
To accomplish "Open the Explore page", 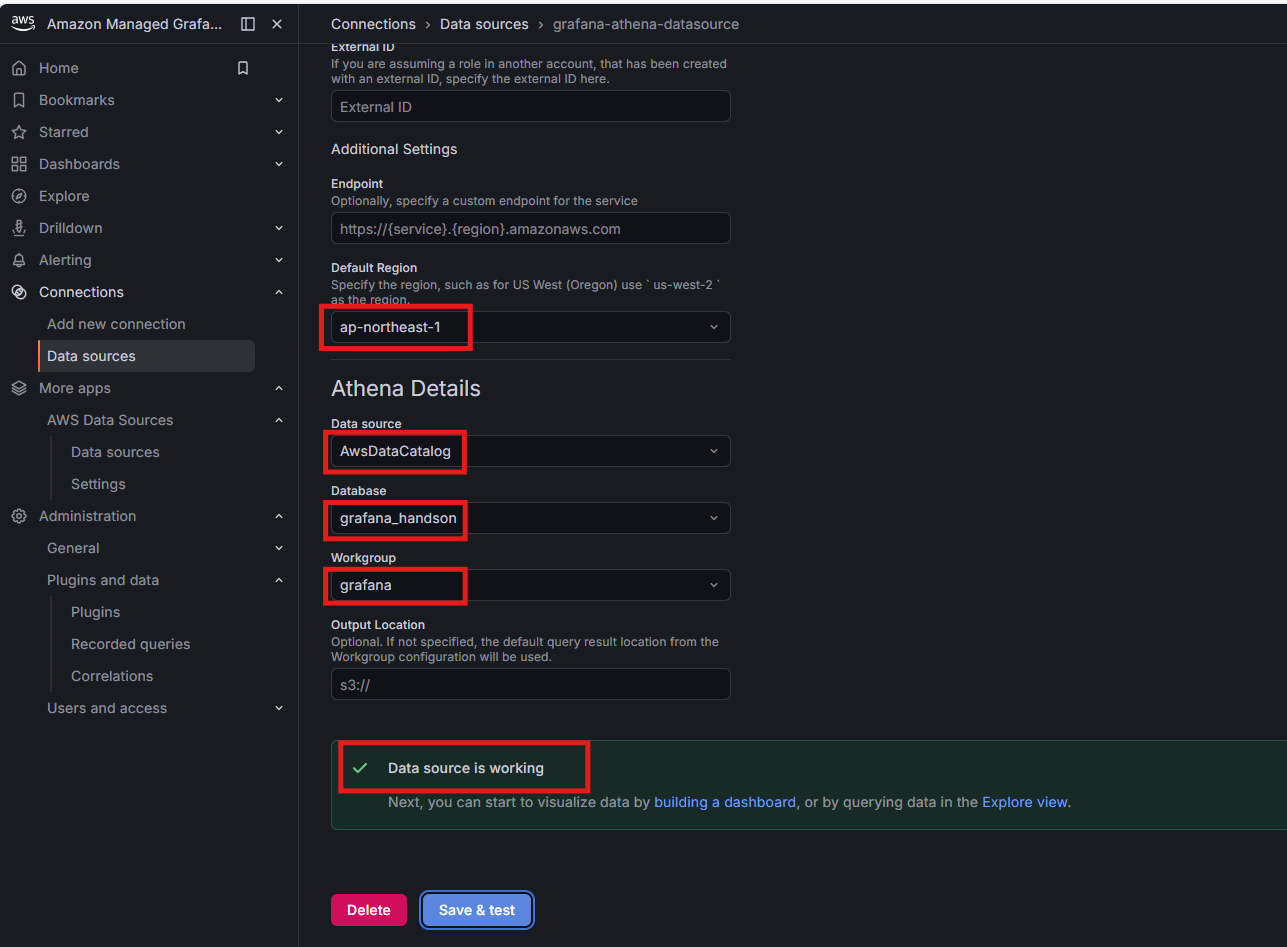I will pyautogui.click(x=64, y=196).
